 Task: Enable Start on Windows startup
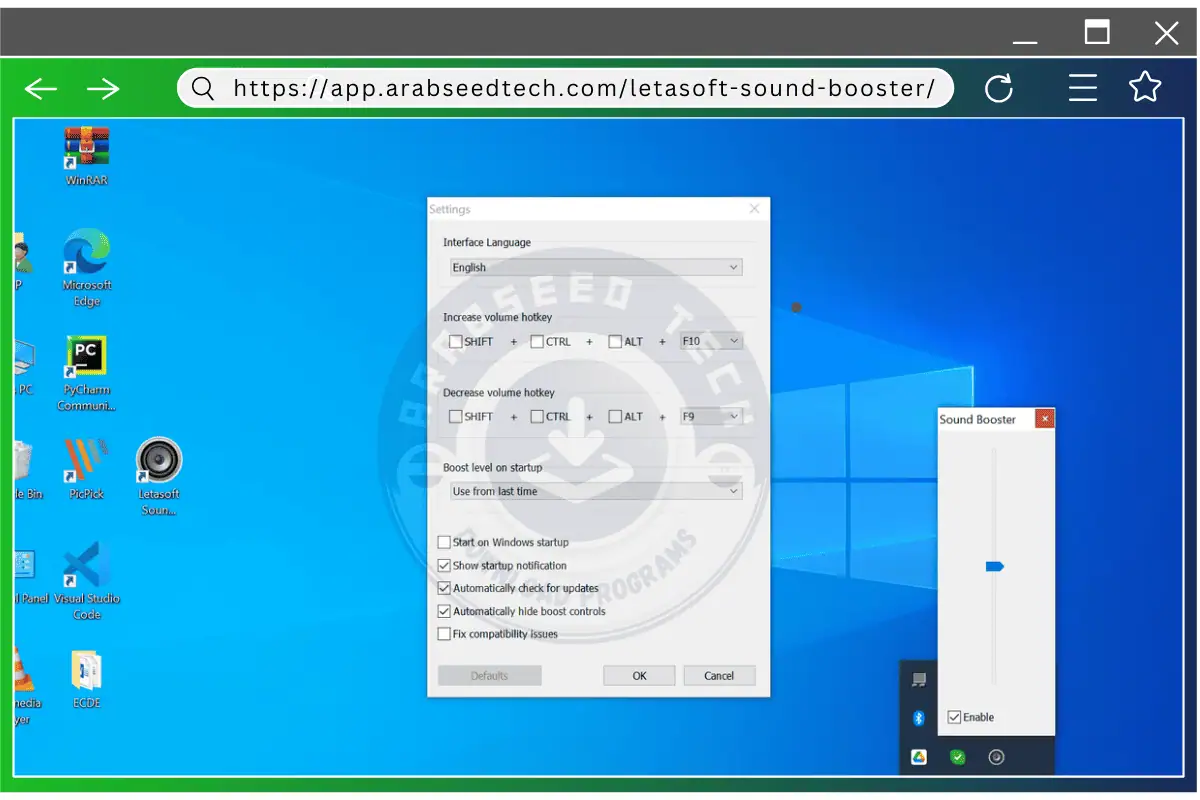click(x=444, y=542)
